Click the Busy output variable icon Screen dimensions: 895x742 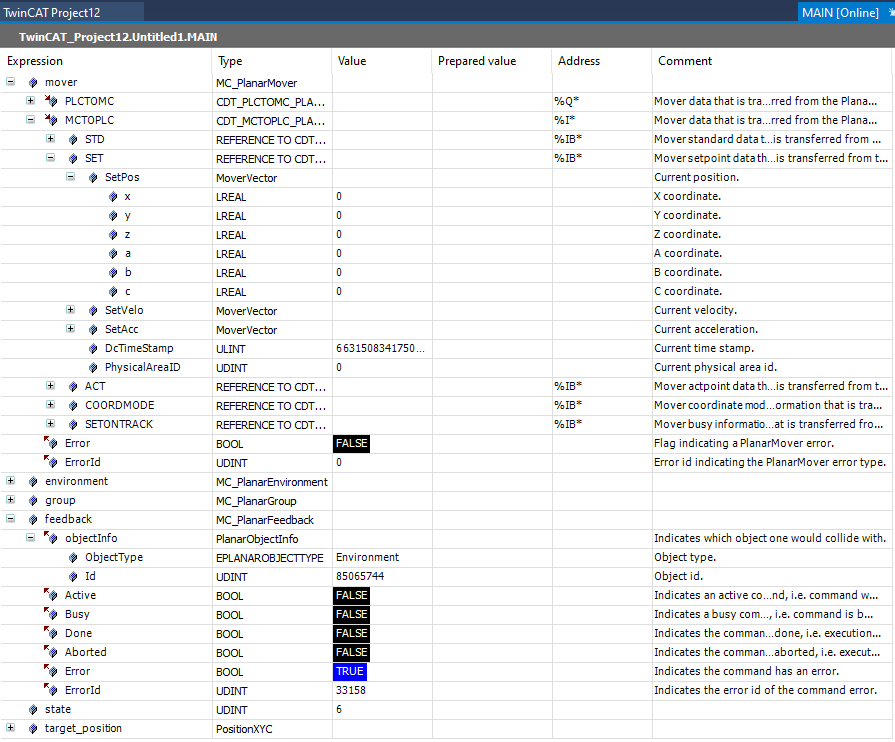(51, 614)
